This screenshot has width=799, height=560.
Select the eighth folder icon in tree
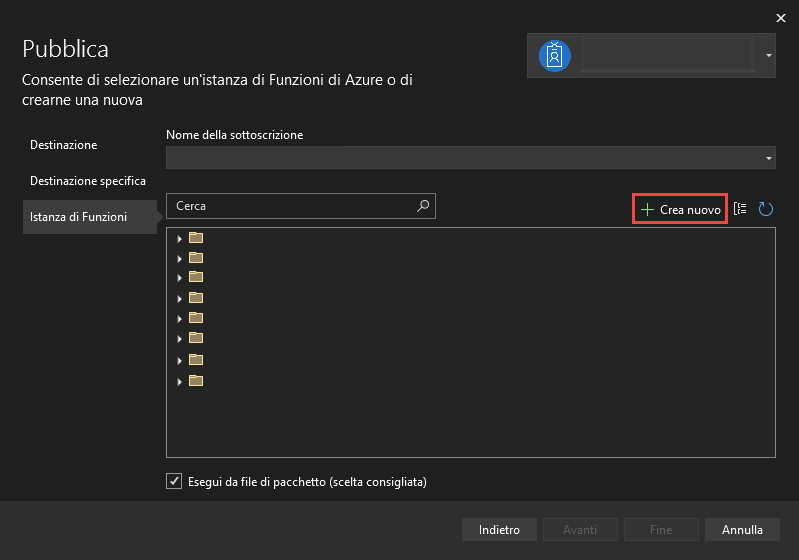(196, 381)
